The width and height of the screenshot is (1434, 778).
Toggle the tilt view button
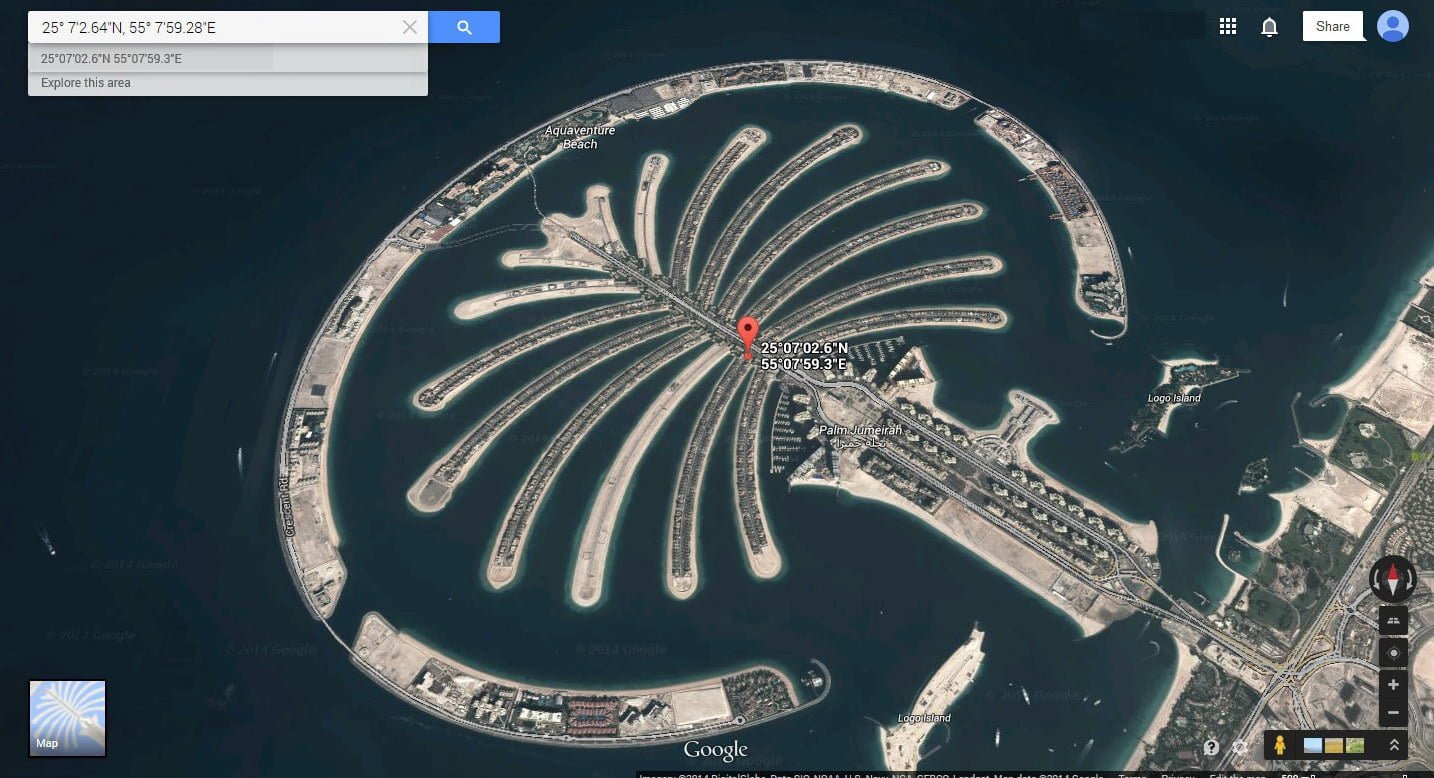[1393, 620]
